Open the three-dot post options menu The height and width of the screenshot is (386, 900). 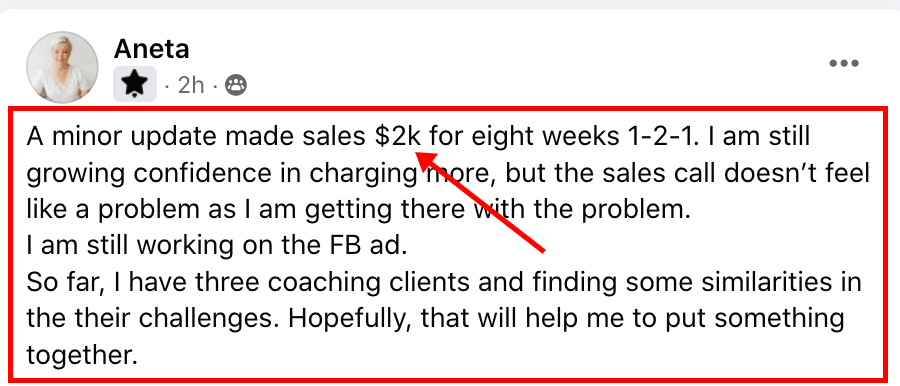[844, 63]
